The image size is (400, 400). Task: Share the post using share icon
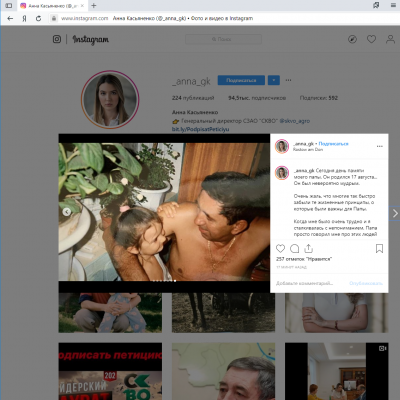coord(309,248)
